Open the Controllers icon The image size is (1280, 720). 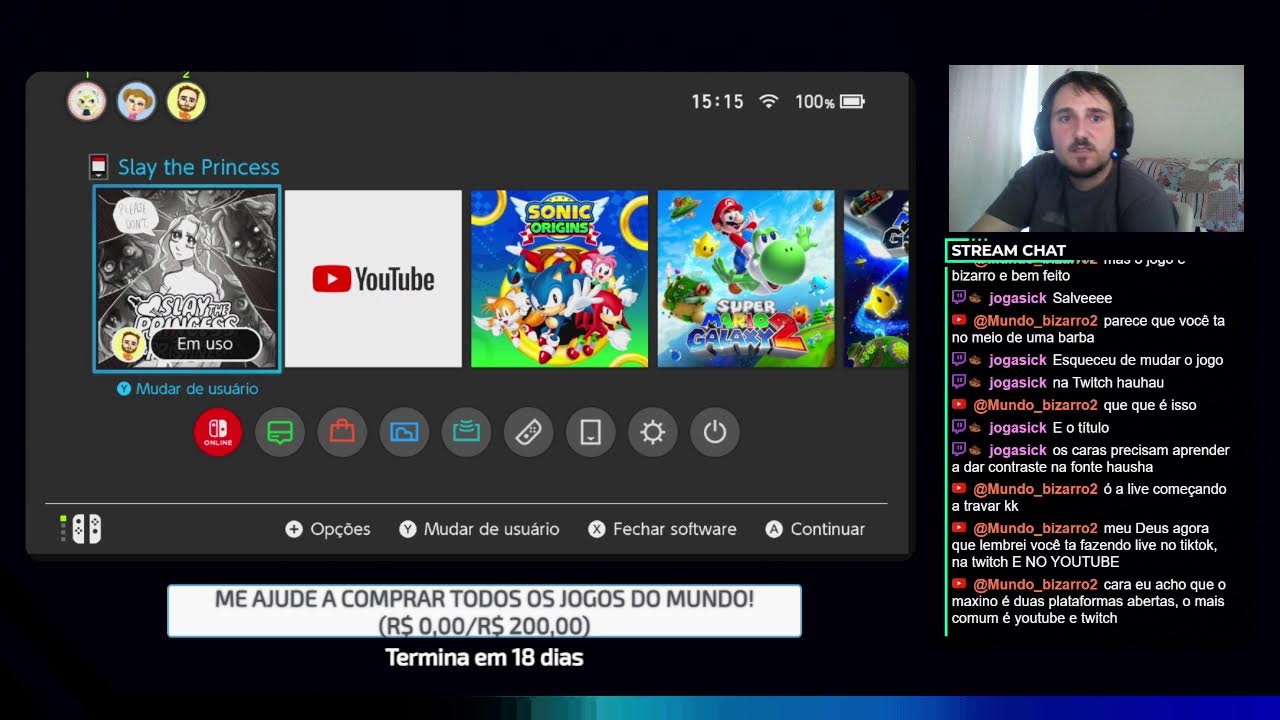coord(528,432)
